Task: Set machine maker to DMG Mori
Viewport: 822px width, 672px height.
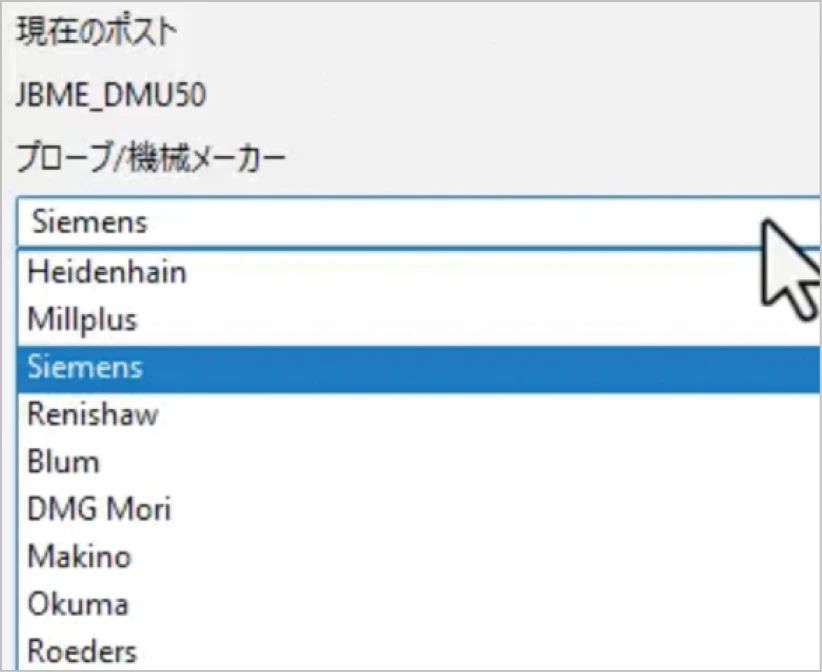Action: pos(99,509)
